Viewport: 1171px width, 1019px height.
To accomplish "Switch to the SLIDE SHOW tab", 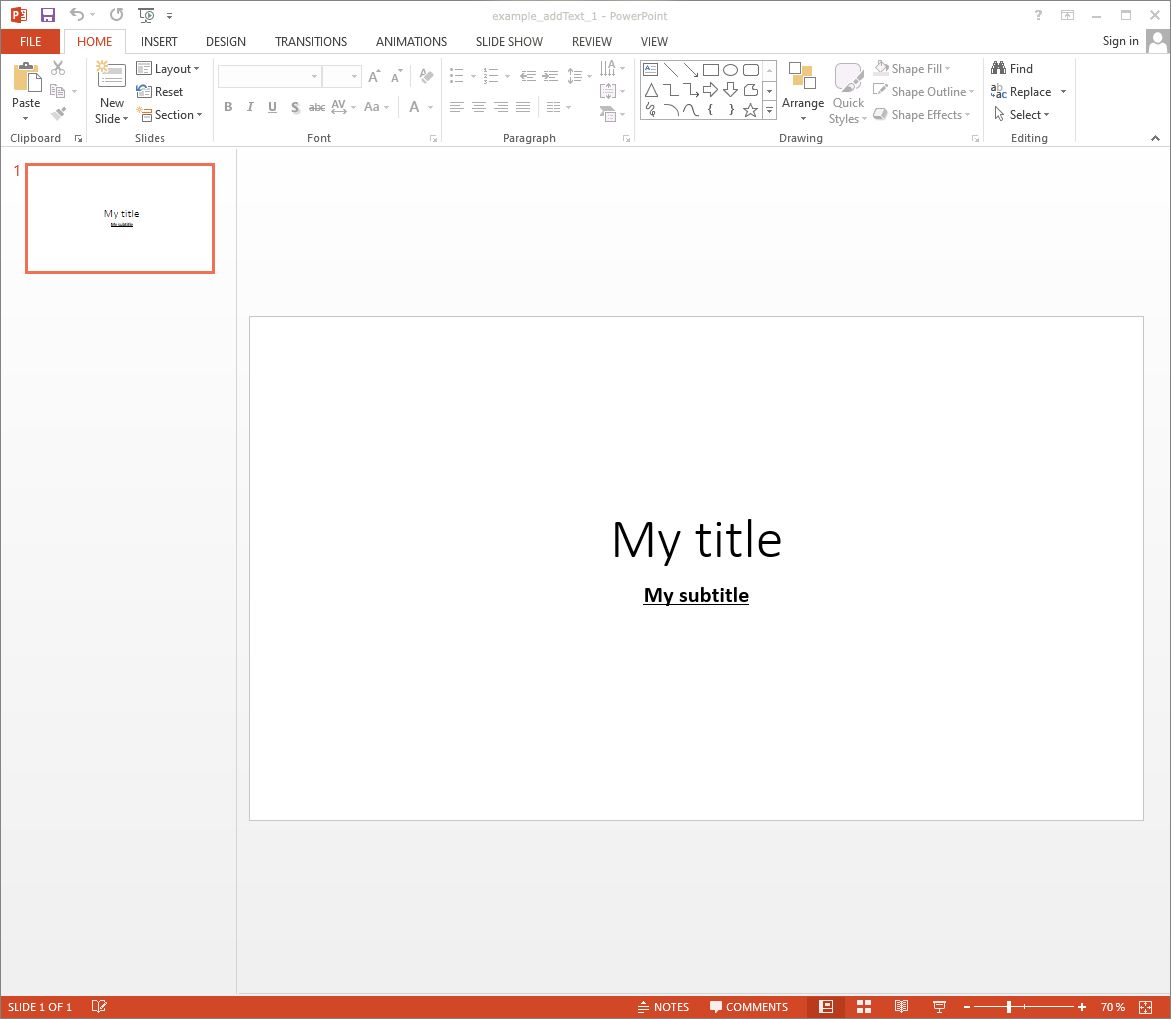I will point(509,41).
